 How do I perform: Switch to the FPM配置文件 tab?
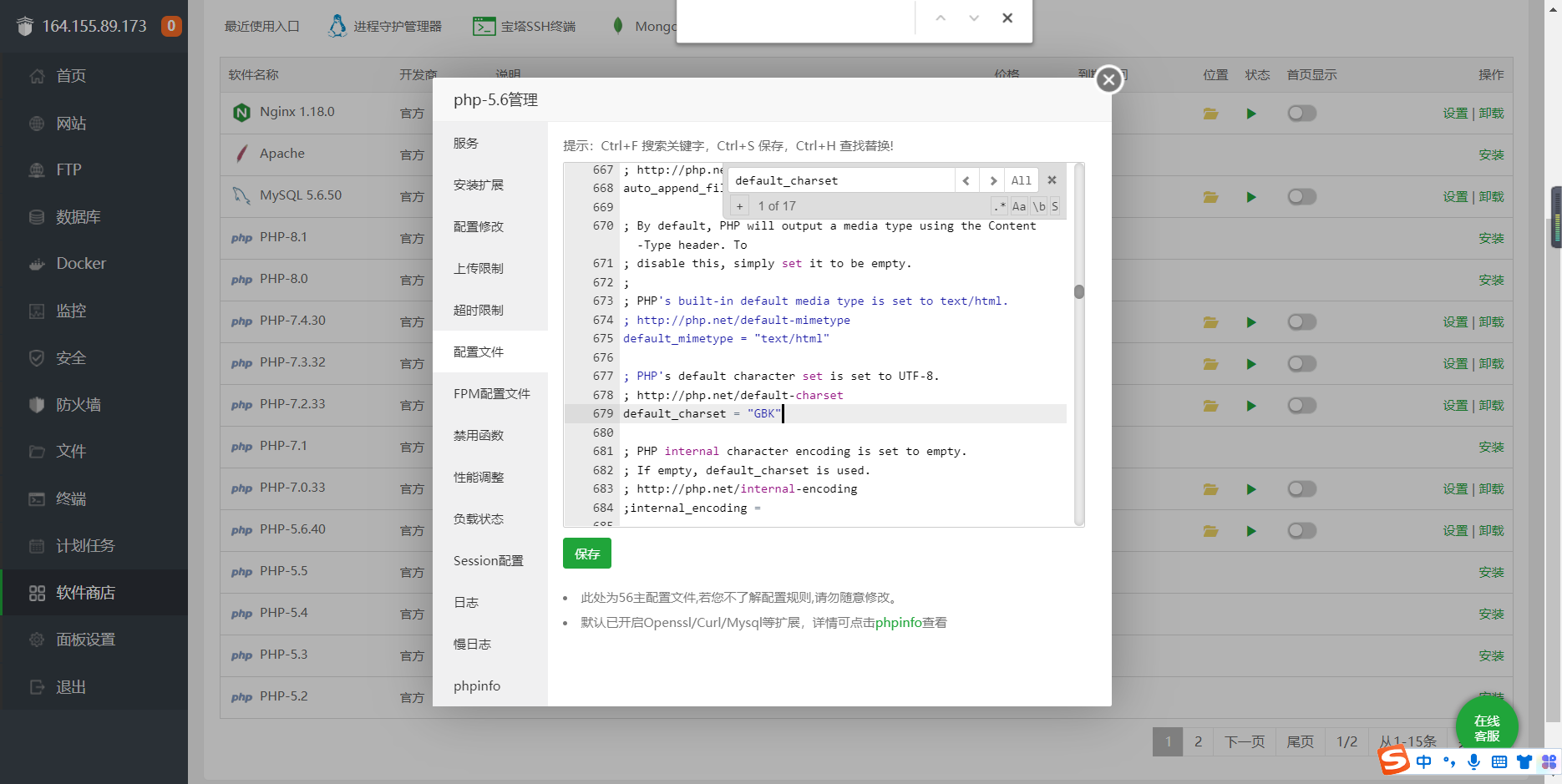pos(491,393)
